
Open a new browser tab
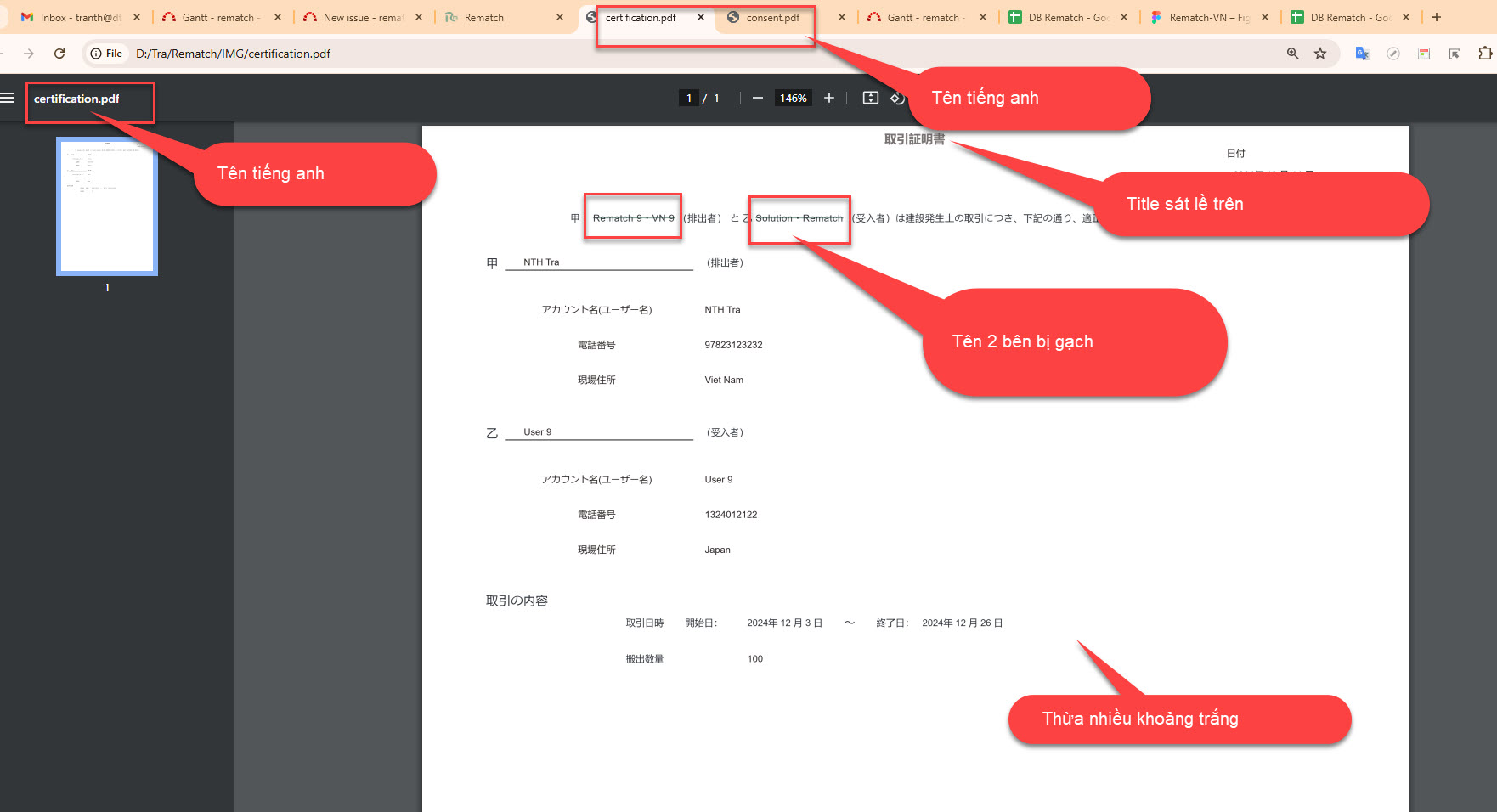(x=1437, y=17)
